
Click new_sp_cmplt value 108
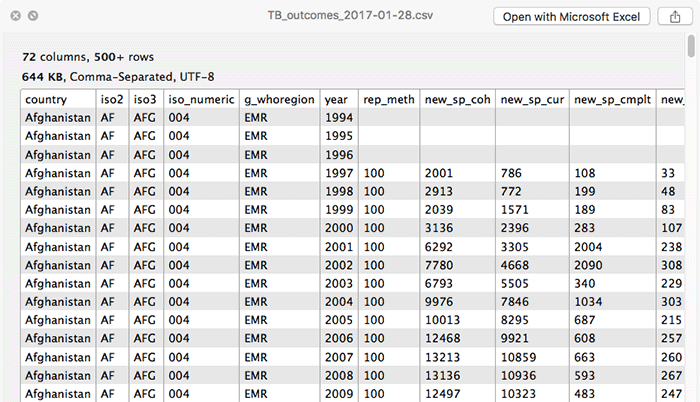click(585, 173)
